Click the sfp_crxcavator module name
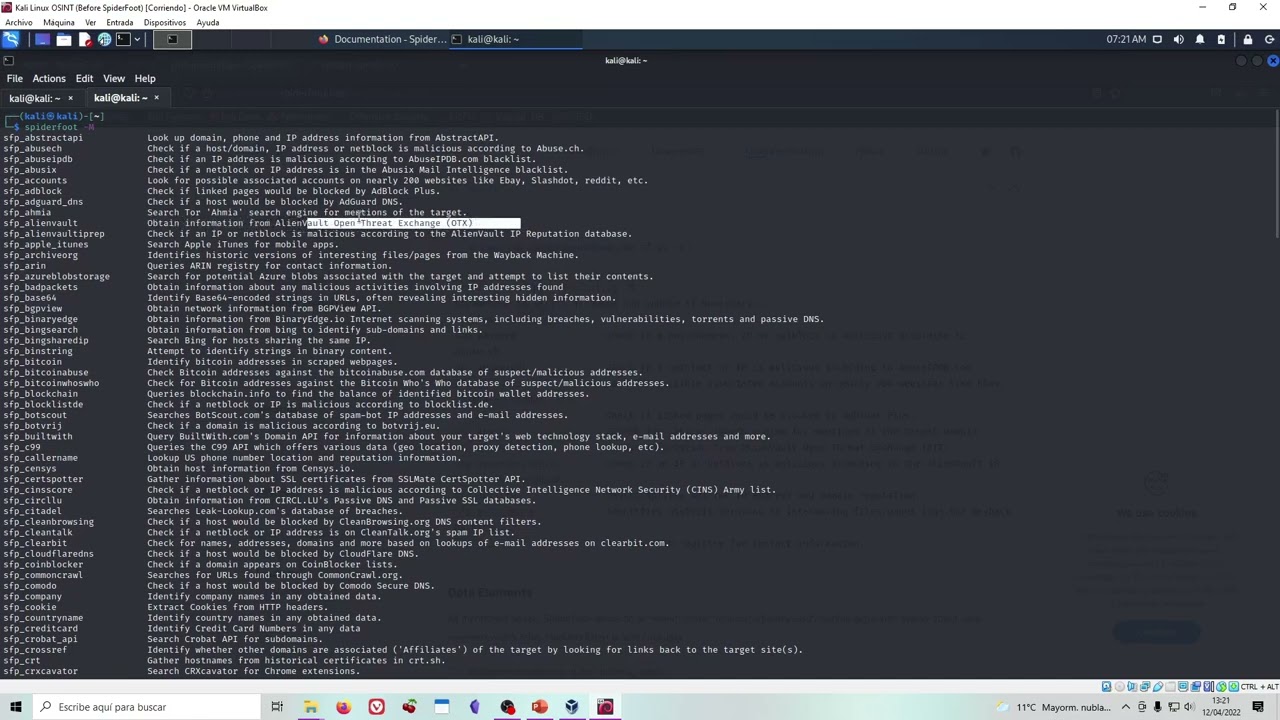Image resolution: width=1280 pixels, height=720 pixels. [40, 671]
